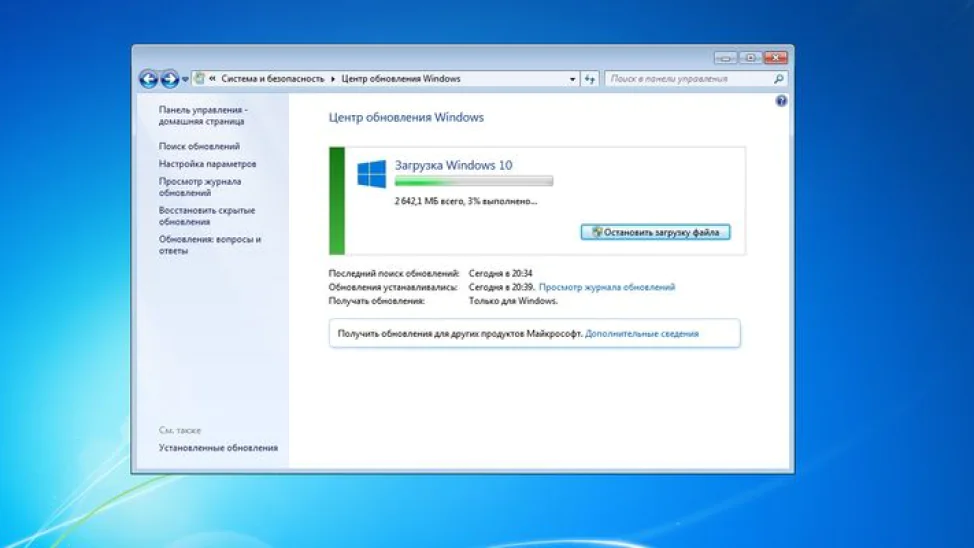Open the Help question mark icon
974x548 pixels.
pos(781,101)
